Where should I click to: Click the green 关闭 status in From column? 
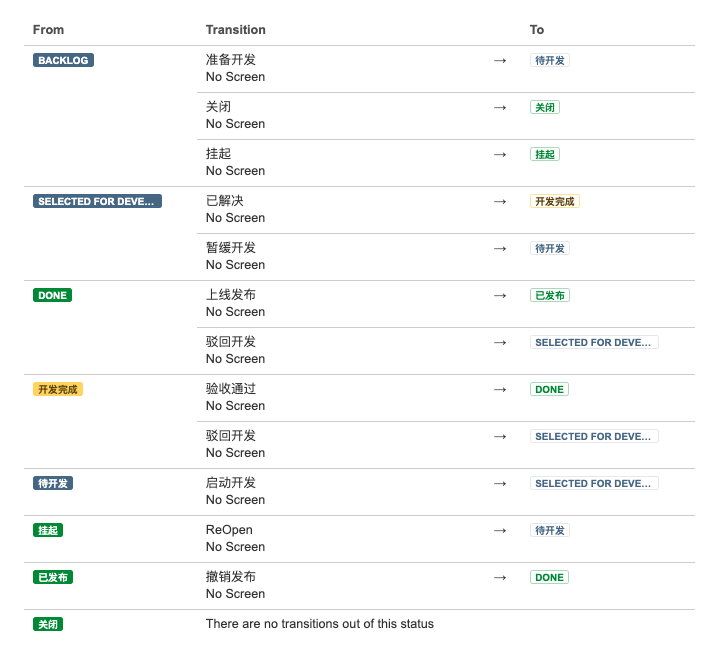(48, 624)
